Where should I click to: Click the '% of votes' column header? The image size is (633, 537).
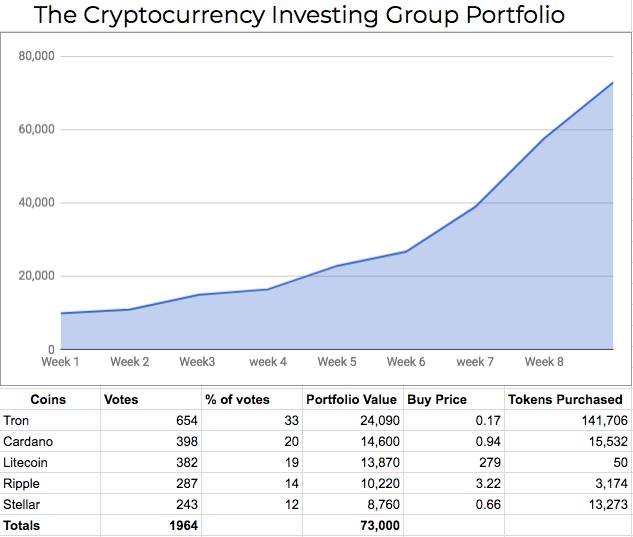237,399
